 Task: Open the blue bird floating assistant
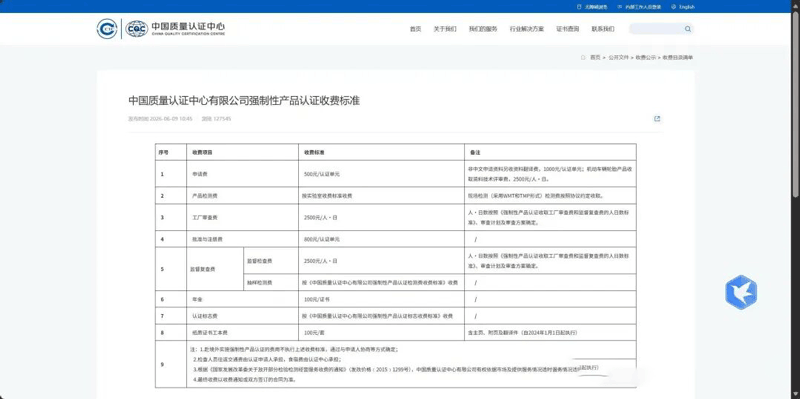point(741,292)
